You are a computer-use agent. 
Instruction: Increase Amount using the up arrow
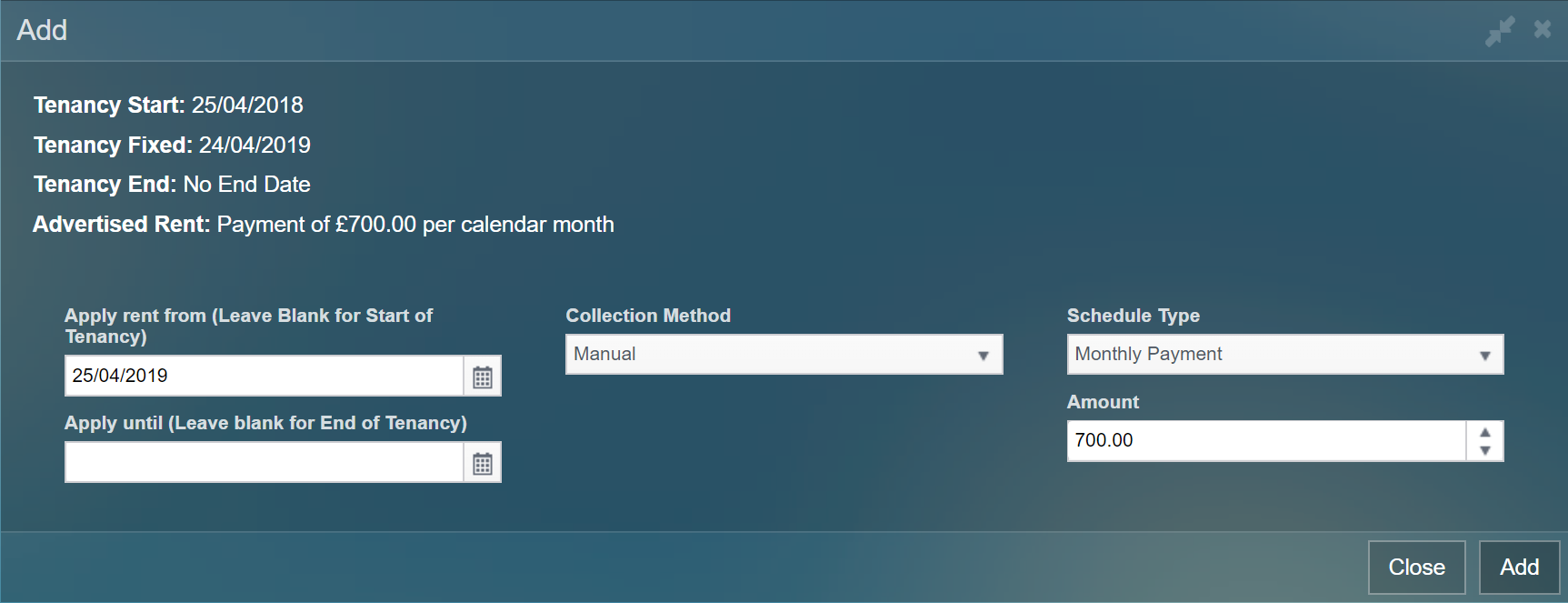[1485, 432]
